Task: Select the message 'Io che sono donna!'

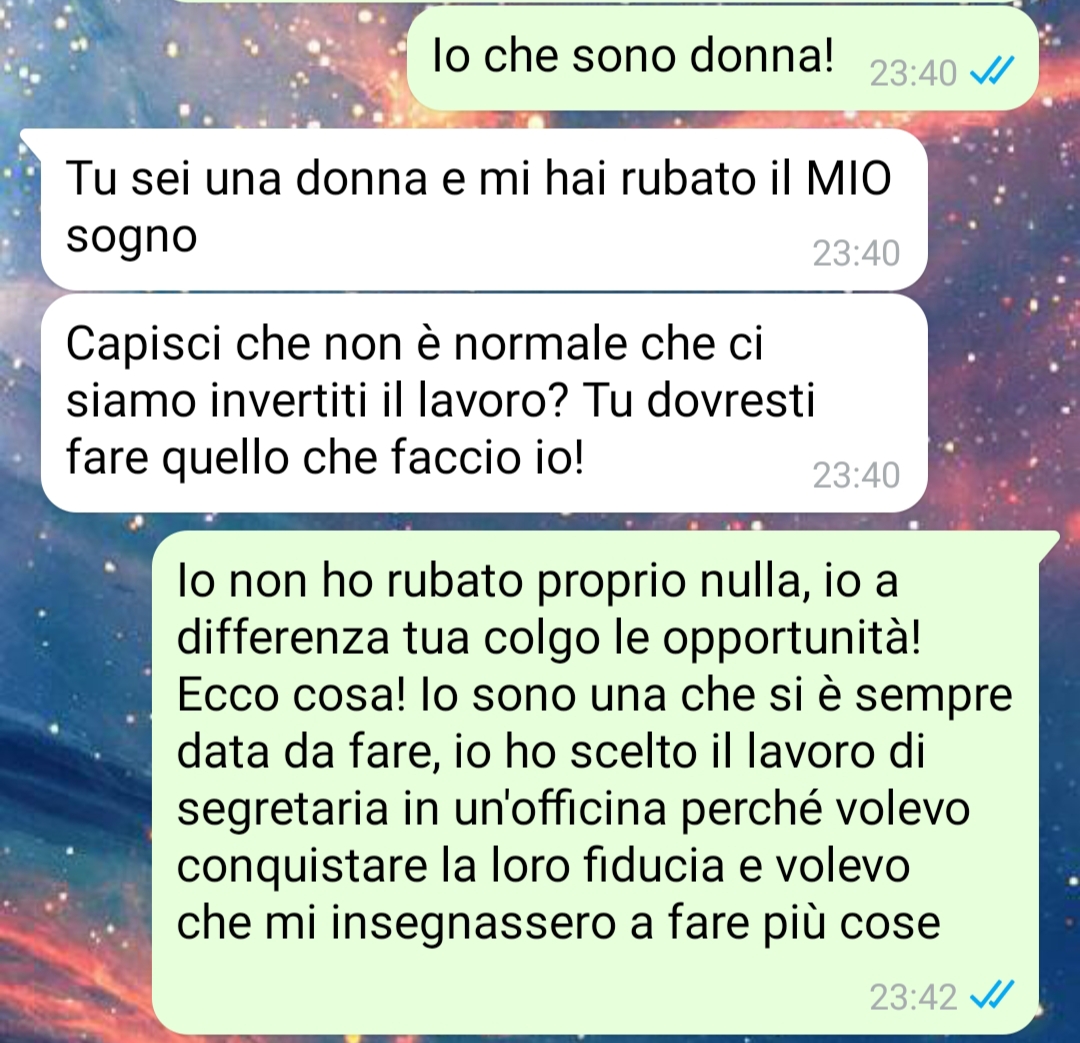Action: 723,59
